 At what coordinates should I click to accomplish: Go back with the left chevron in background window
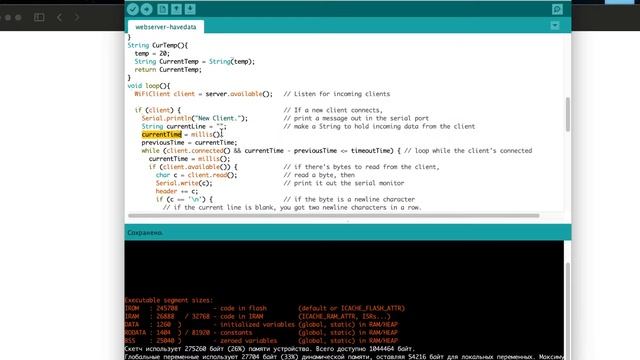point(60,17)
